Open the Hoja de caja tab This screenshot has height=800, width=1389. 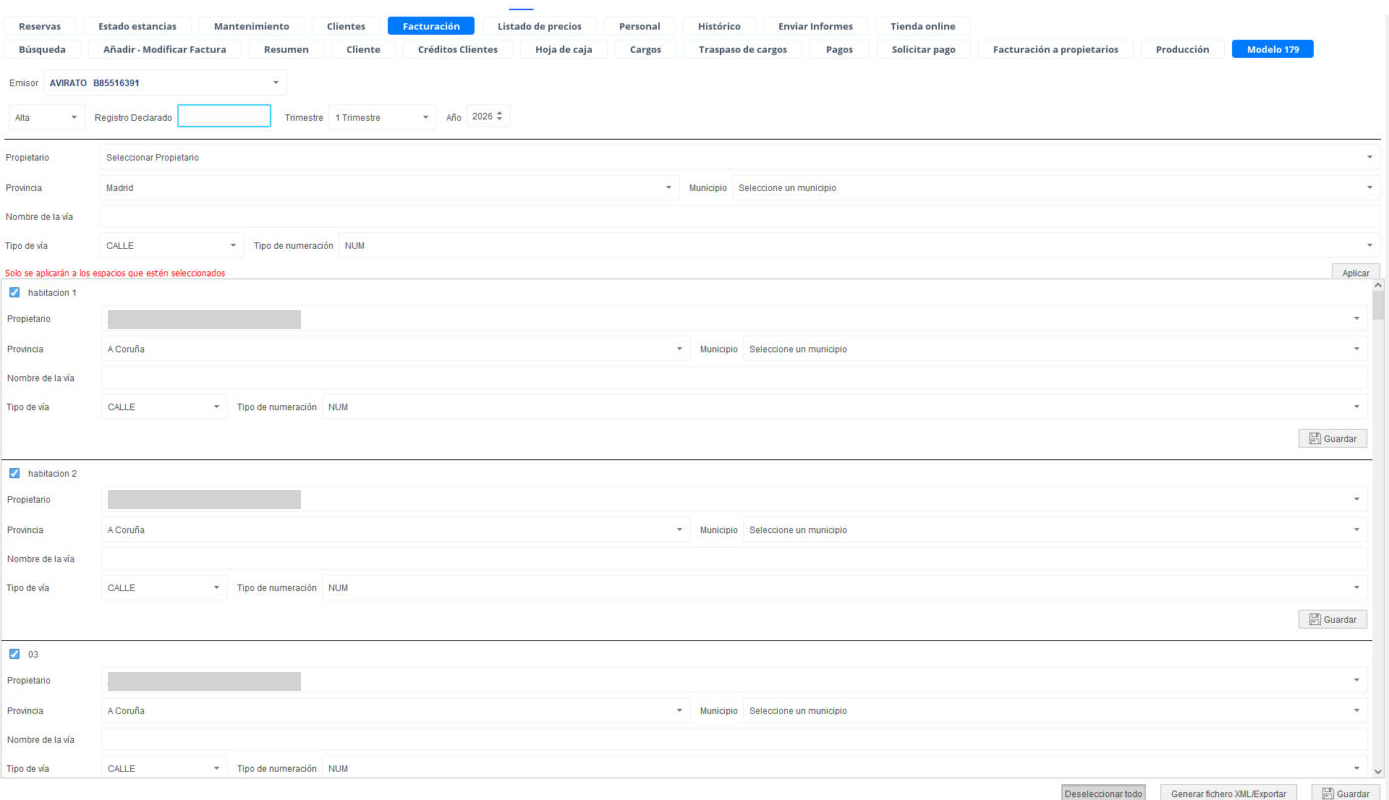564,49
